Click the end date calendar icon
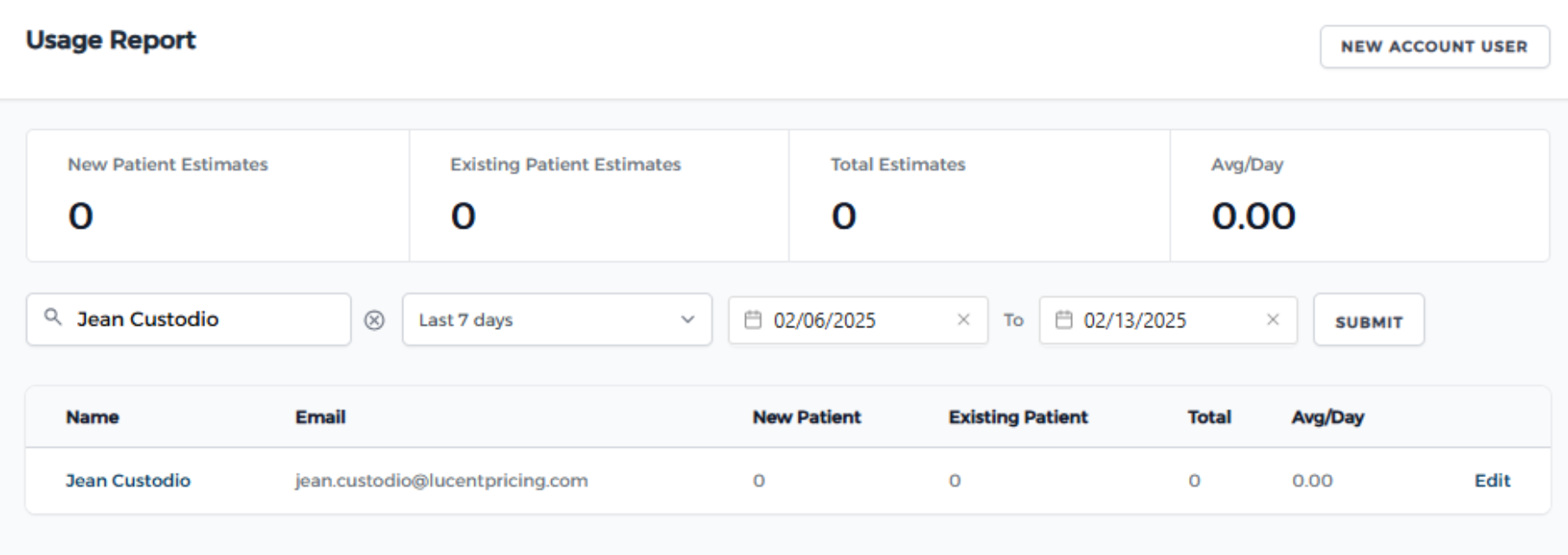The width and height of the screenshot is (1568, 555). [x=1064, y=320]
